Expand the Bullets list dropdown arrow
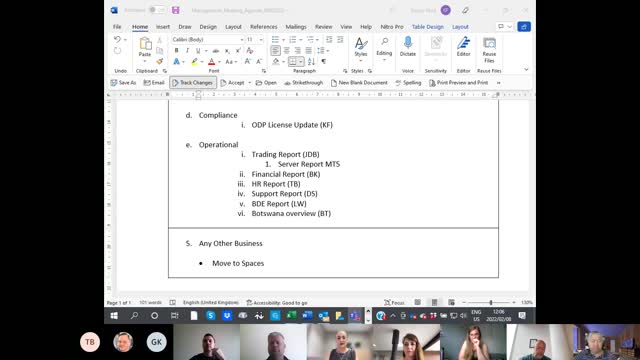The width and height of the screenshot is (640, 360). click(283, 40)
